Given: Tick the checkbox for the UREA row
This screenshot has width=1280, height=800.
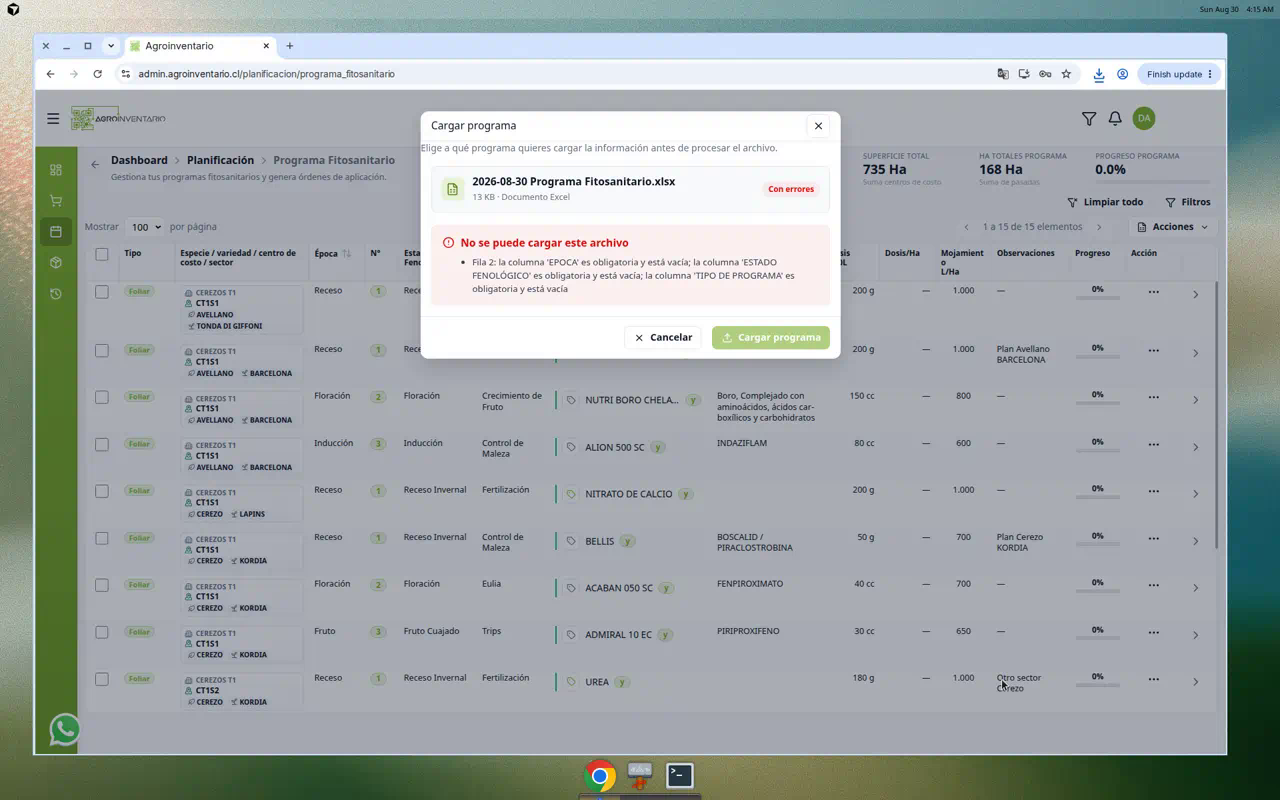Looking at the screenshot, I should tap(102, 679).
